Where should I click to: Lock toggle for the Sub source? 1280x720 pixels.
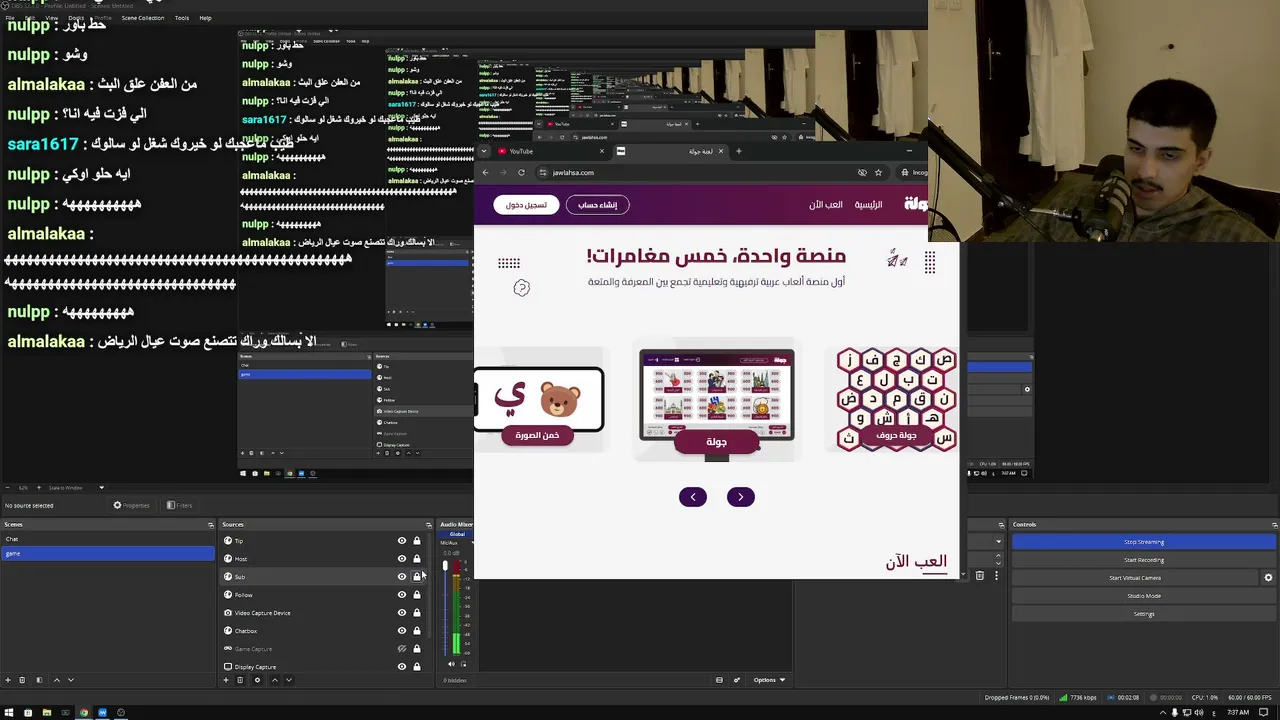coord(417,577)
